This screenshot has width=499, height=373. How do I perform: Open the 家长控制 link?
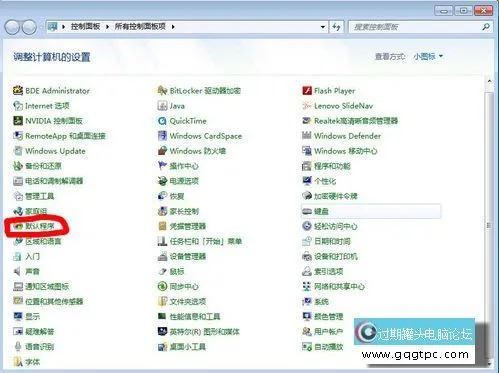pyautogui.click(x=184, y=211)
